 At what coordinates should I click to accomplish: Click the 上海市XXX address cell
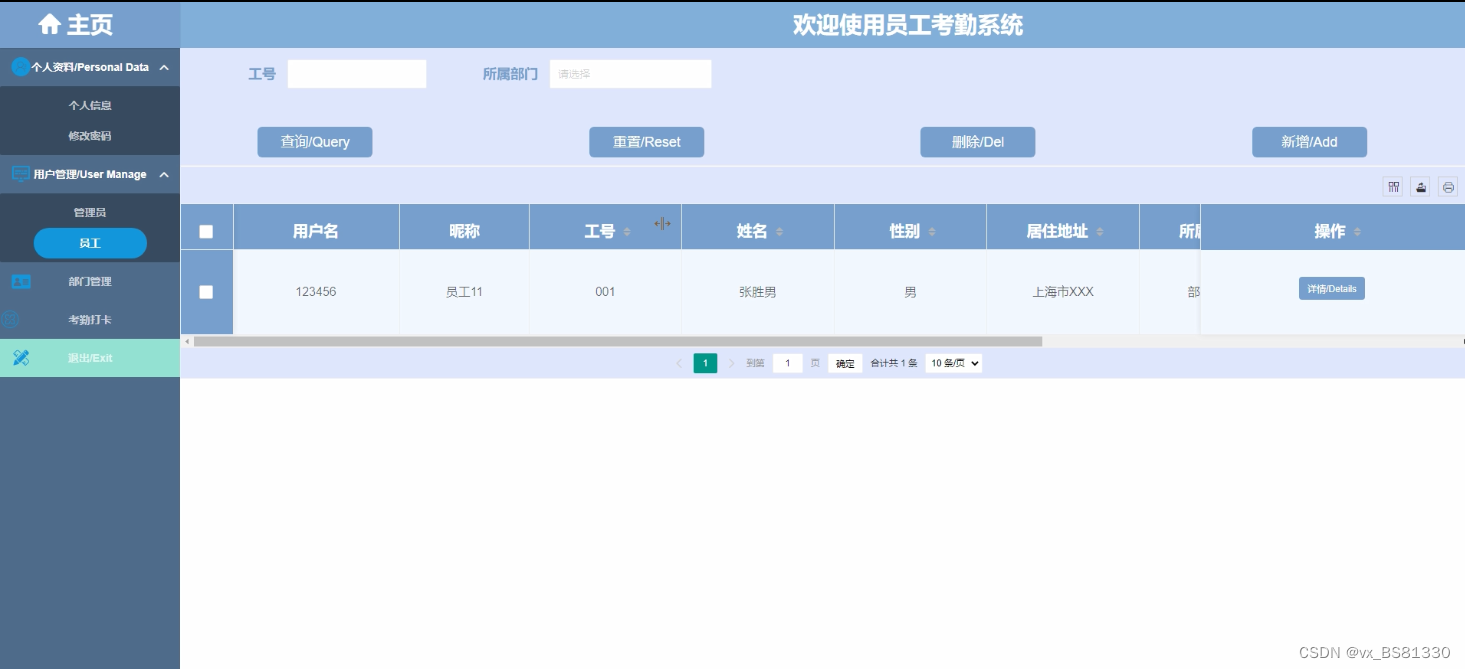(1063, 292)
